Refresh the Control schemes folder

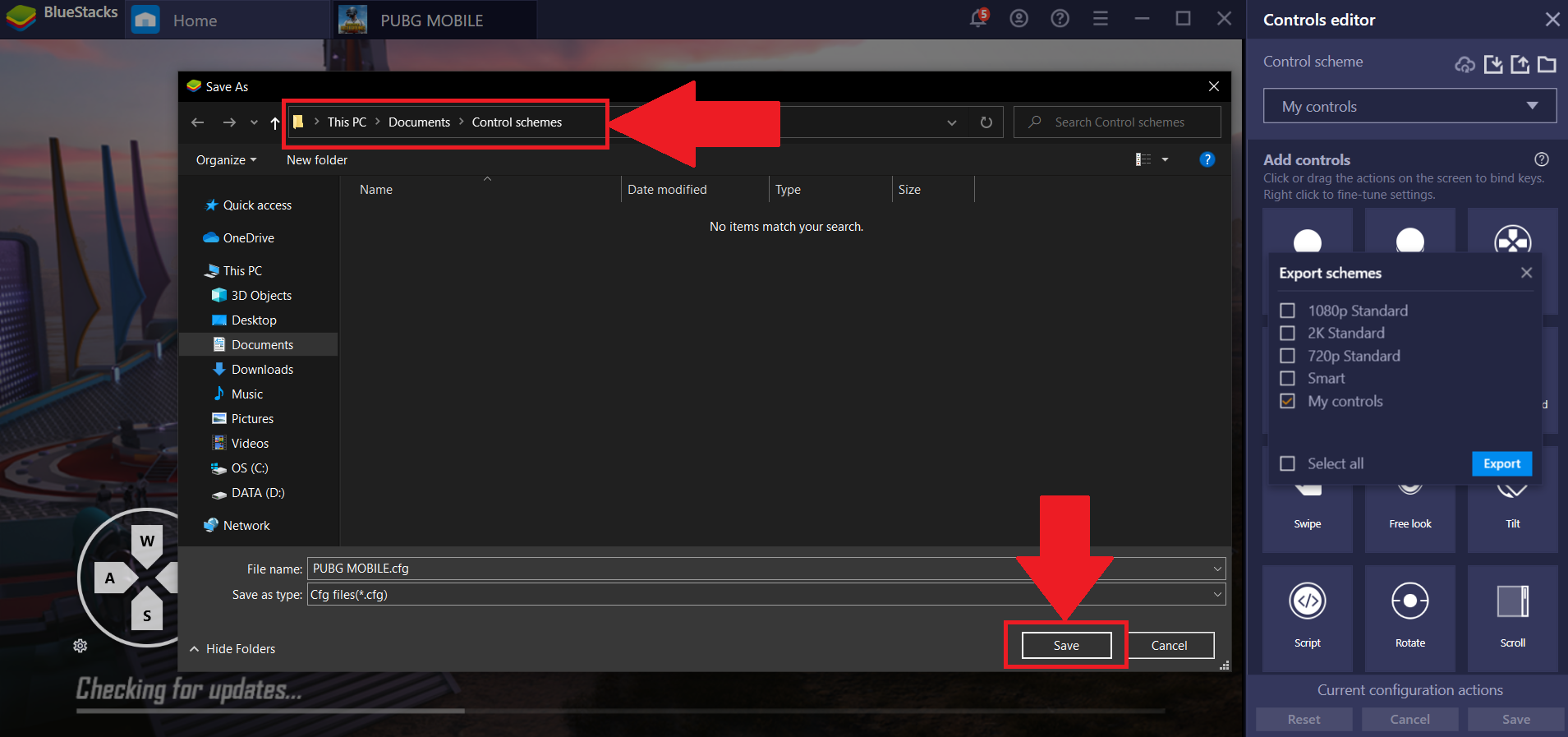coord(986,122)
